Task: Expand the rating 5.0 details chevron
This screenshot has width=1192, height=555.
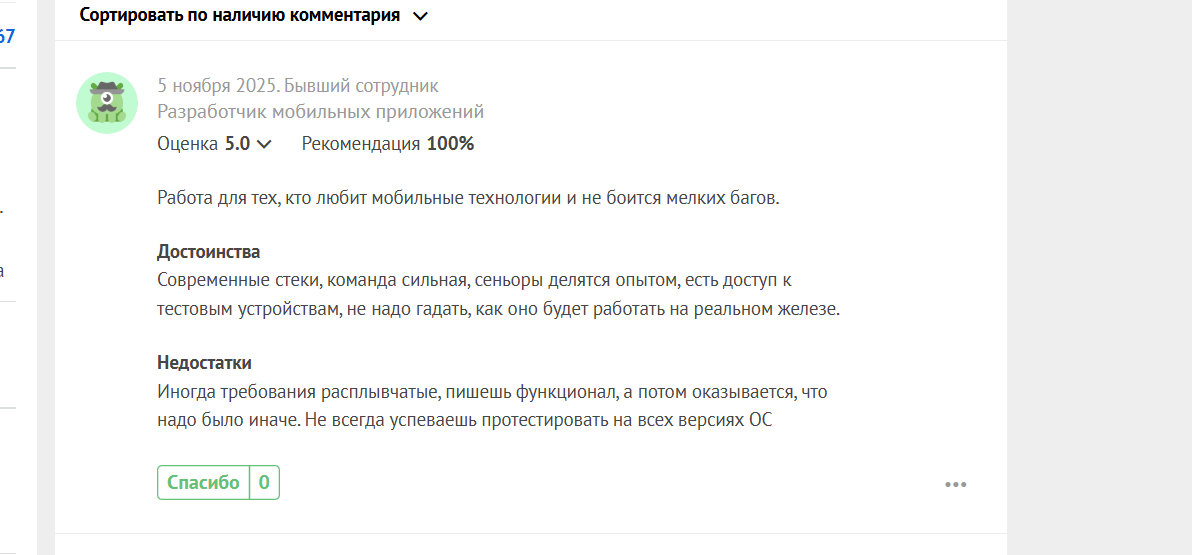Action: 264,144
